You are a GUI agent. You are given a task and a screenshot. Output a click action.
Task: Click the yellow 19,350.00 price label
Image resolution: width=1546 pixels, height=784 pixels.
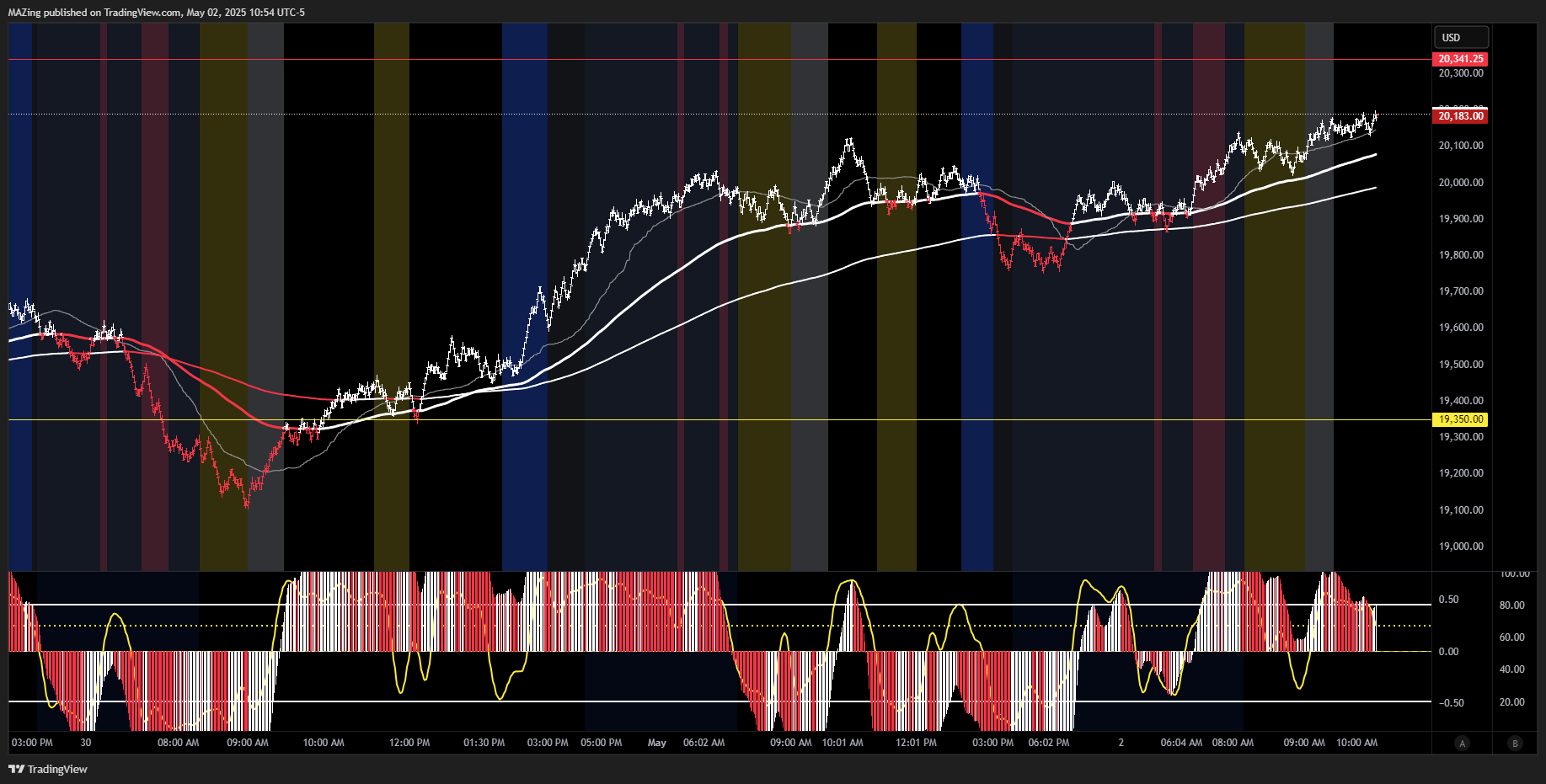pos(1460,419)
